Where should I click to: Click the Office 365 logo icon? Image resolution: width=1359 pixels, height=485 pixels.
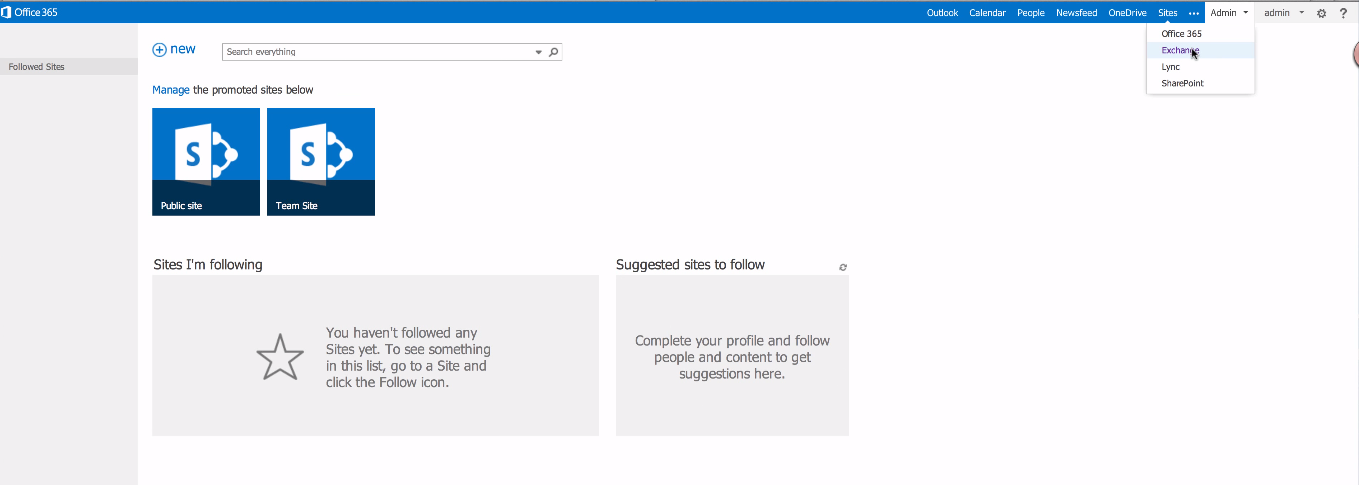6,13
